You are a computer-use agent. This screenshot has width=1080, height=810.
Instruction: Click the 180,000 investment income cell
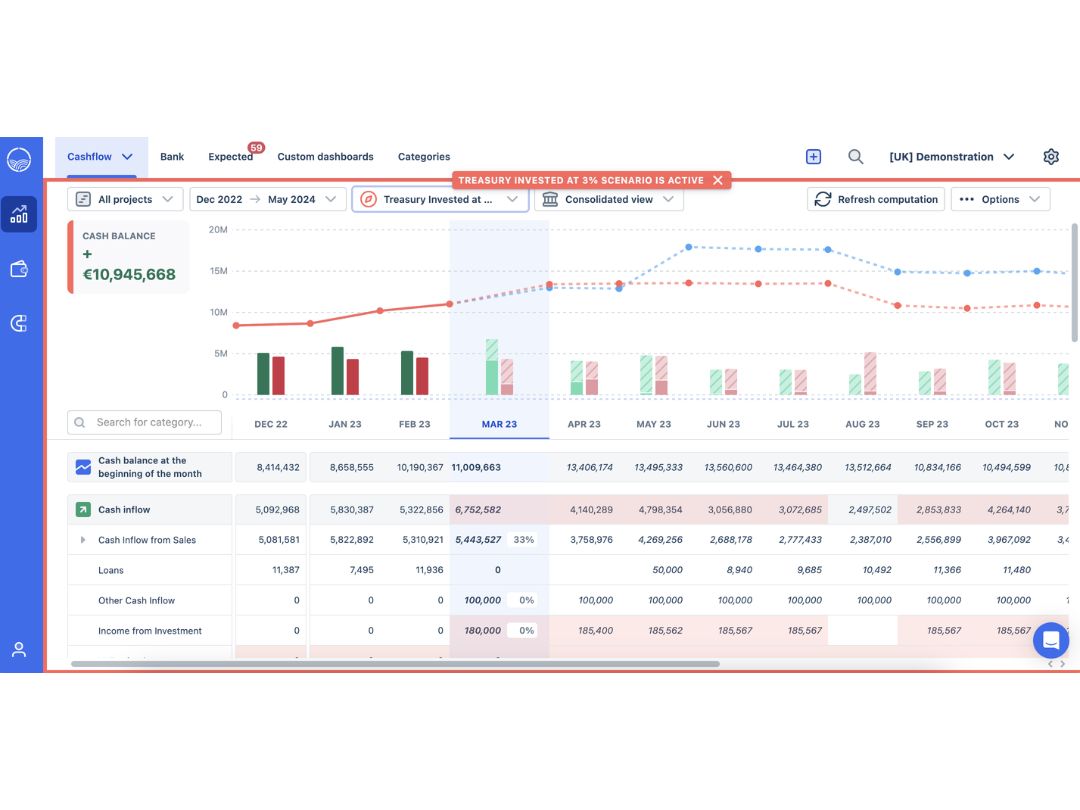(482, 631)
